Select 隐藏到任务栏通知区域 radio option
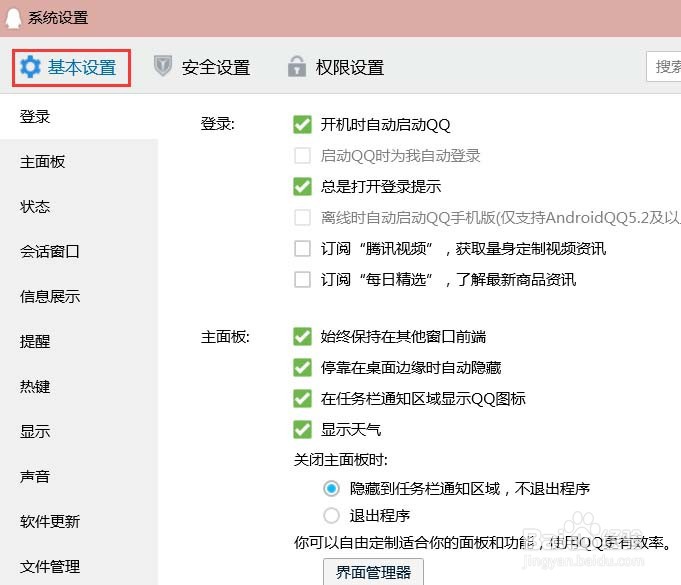The image size is (681, 585). click(331, 489)
